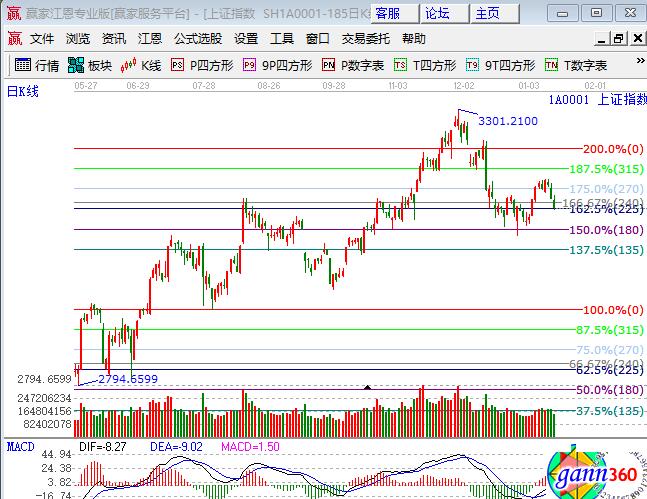Select the 9P四方形 tool

coord(276,66)
